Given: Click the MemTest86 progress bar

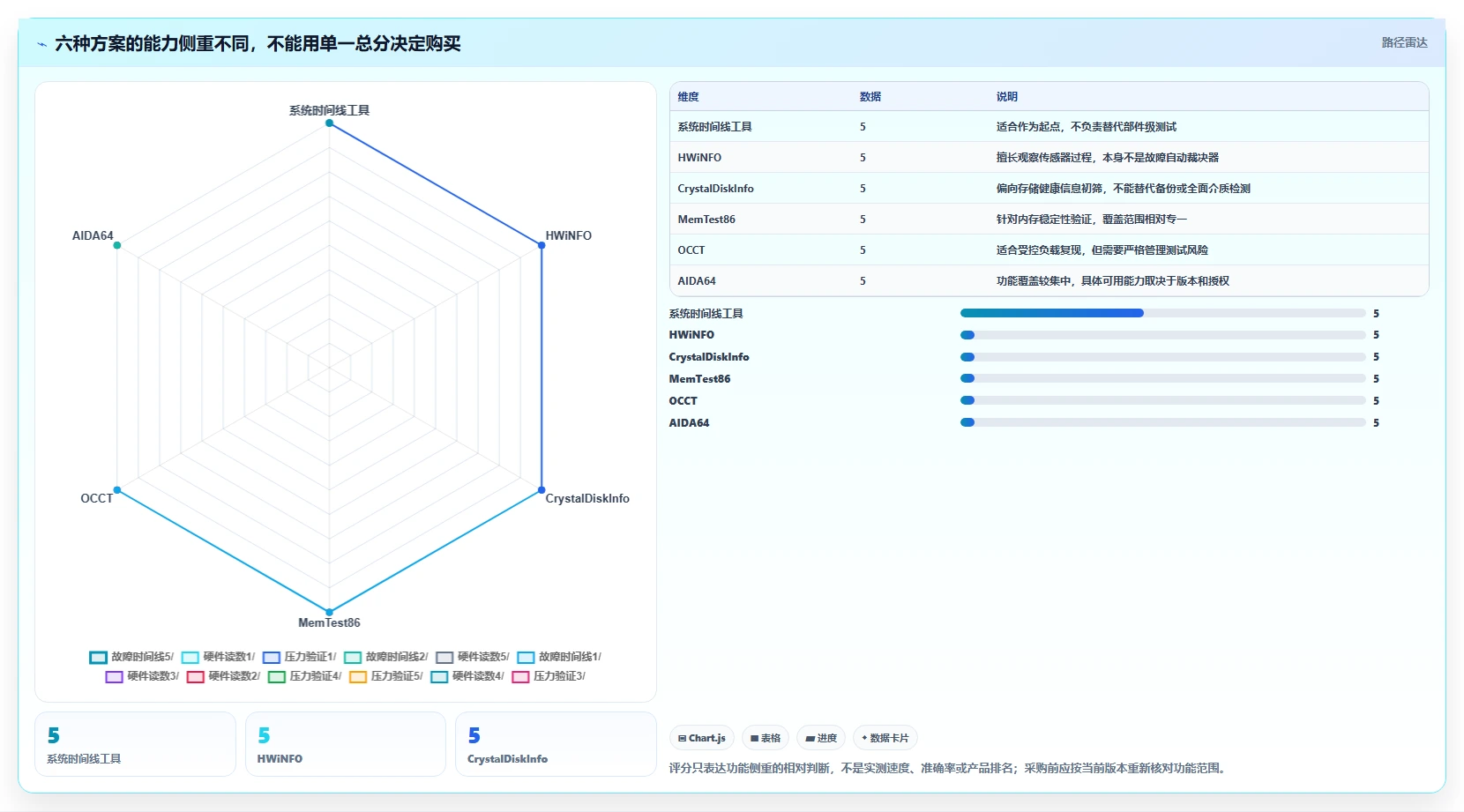Looking at the screenshot, I should tap(1162, 378).
